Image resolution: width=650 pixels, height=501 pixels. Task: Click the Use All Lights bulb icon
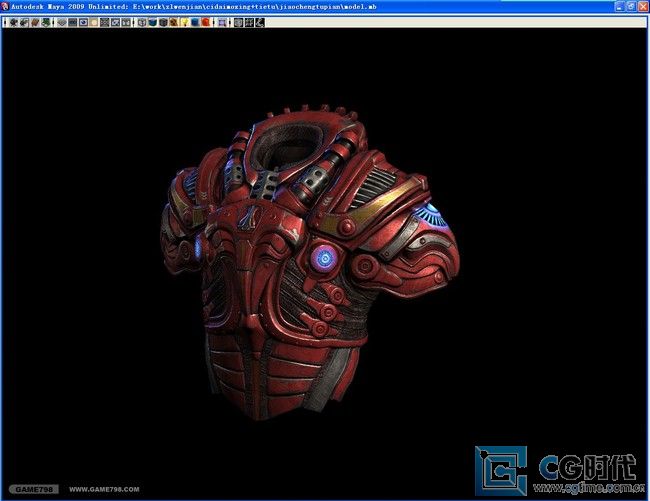pyautogui.click(x=184, y=22)
